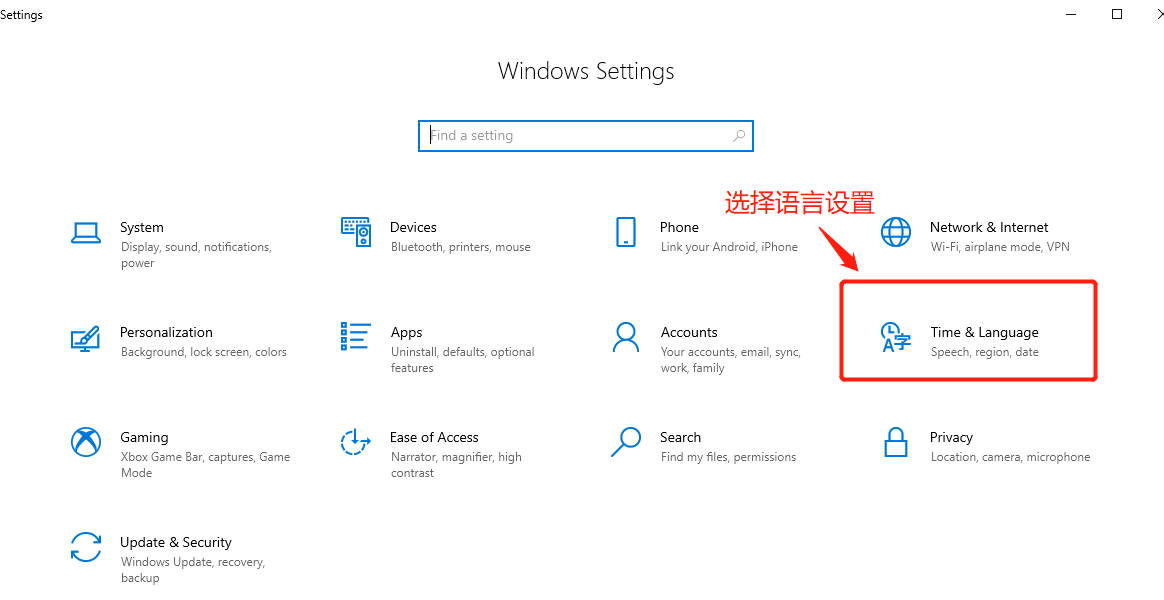Click the Update & Security arrows icon
The width and height of the screenshot is (1164, 600).
(85, 547)
